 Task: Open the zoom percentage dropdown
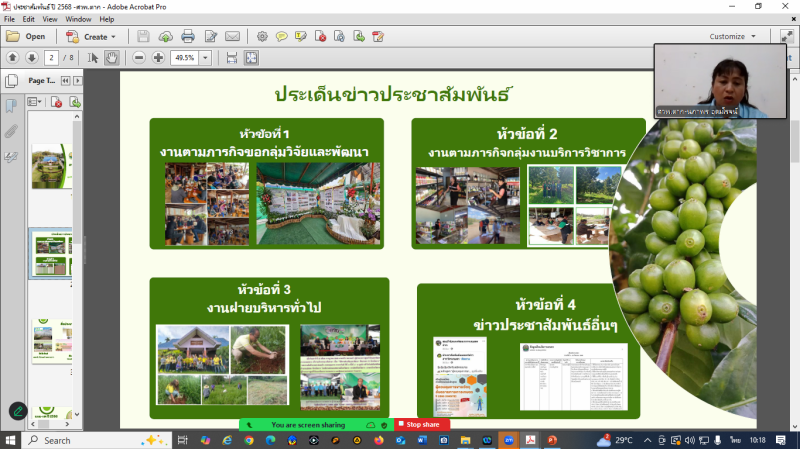[206, 57]
